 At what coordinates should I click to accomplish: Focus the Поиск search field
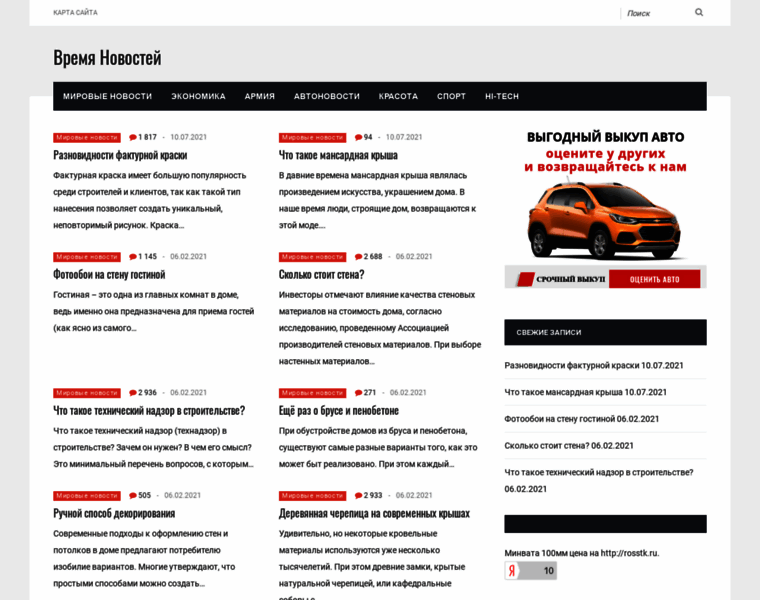pos(655,13)
